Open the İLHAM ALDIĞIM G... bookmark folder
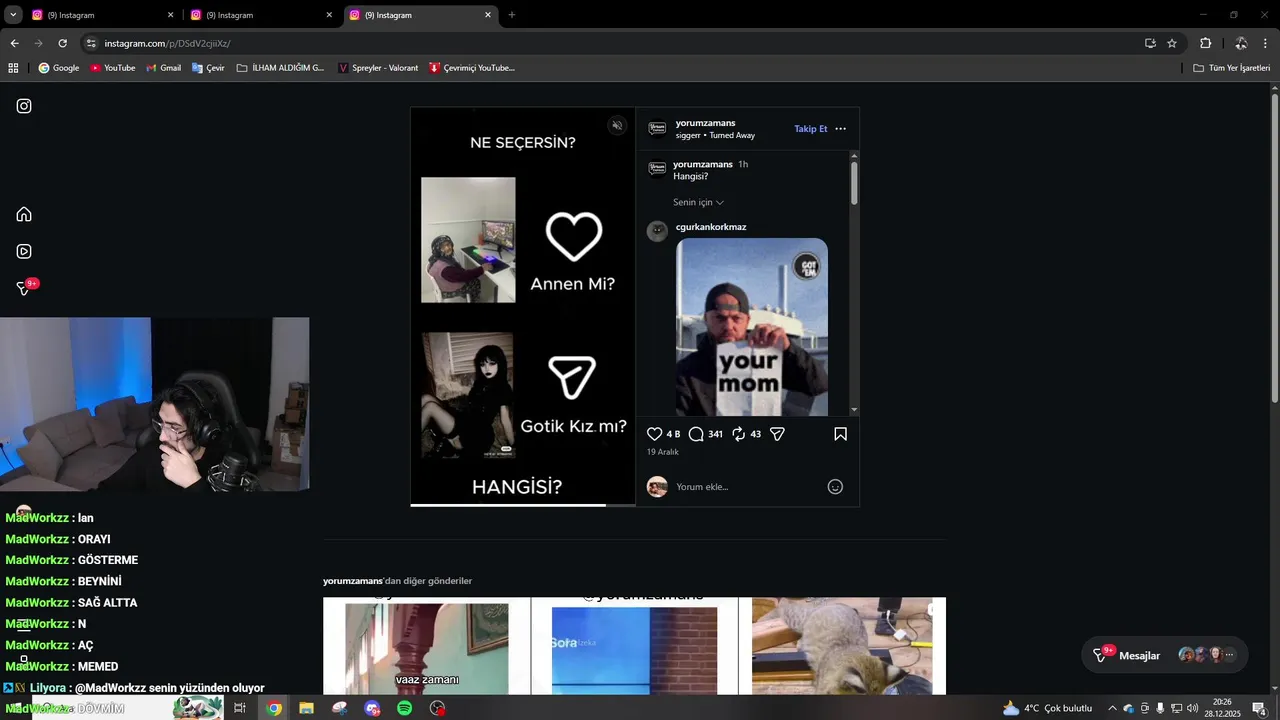Image resolution: width=1280 pixels, height=720 pixels. (x=281, y=68)
